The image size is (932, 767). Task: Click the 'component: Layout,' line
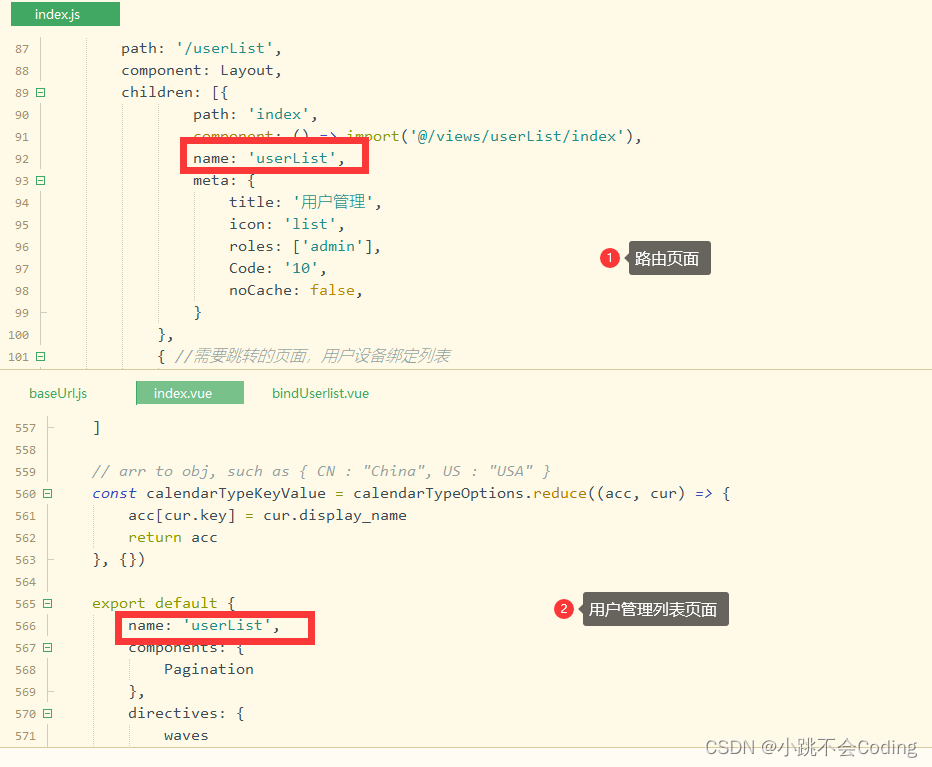pyautogui.click(x=201, y=70)
